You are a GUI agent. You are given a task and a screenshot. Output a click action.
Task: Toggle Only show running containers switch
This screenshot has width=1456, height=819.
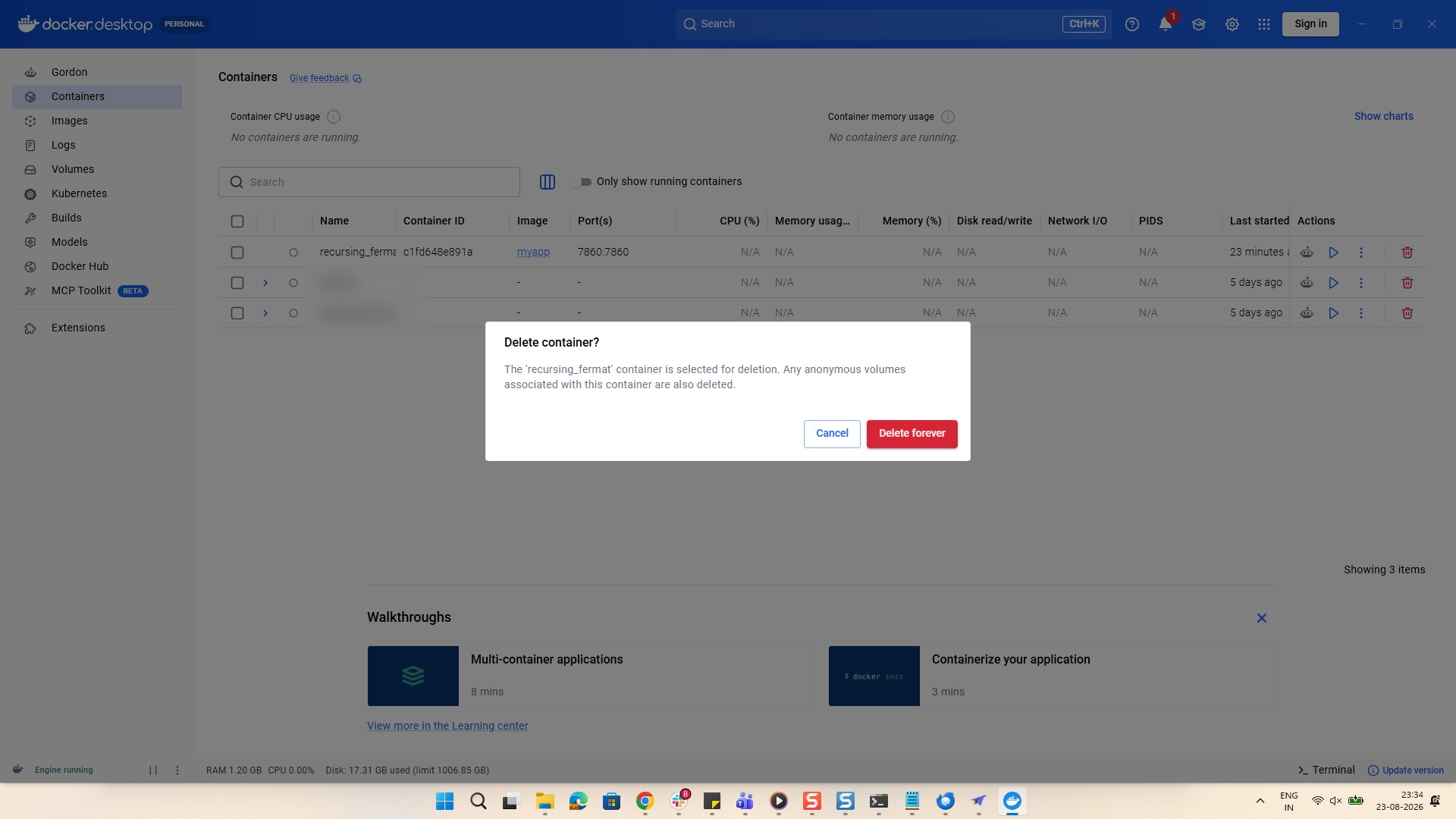pyautogui.click(x=582, y=182)
